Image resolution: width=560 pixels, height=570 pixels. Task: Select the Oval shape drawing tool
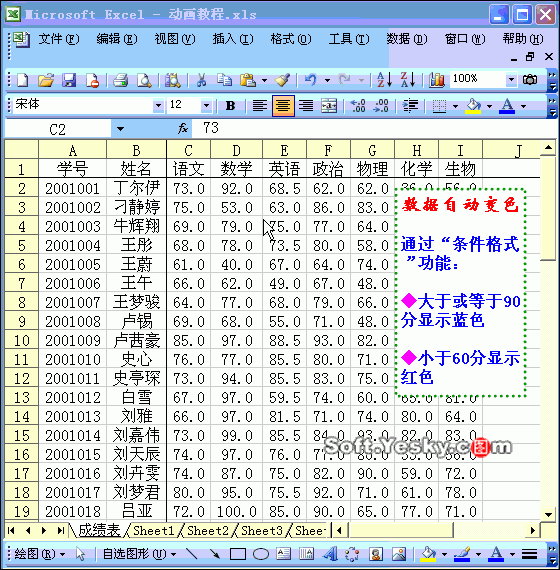(261, 554)
